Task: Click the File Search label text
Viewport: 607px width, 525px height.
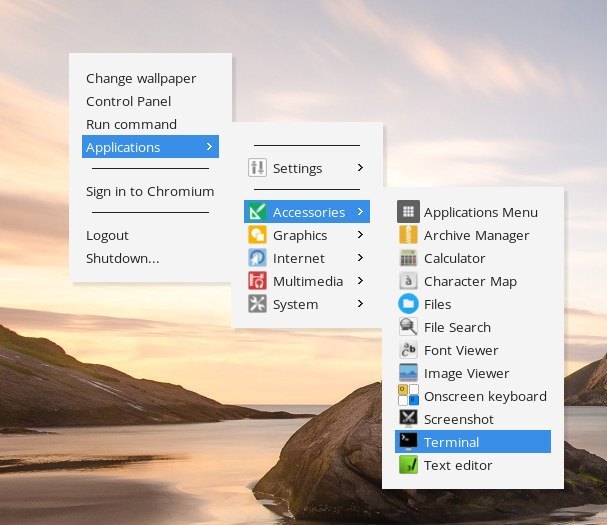Action: pos(457,328)
